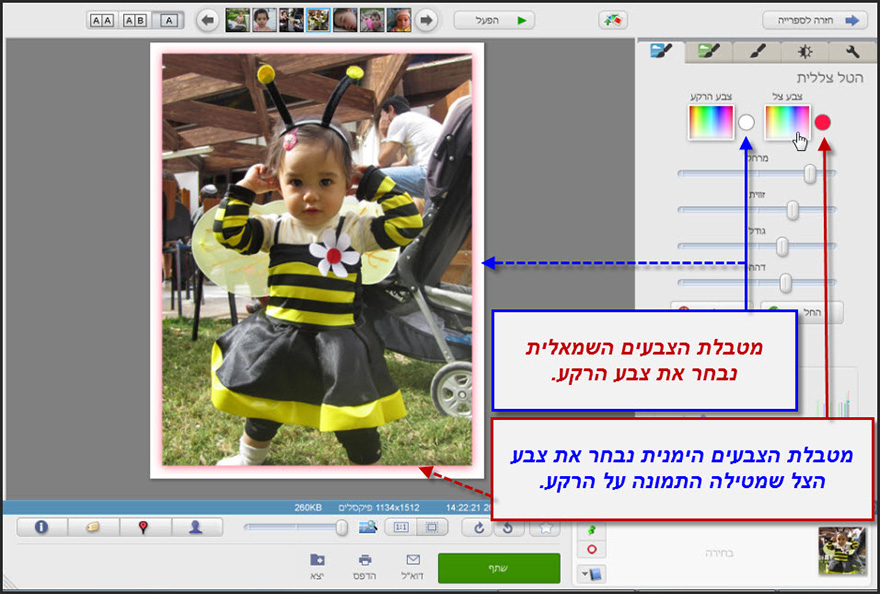The height and width of the screenshot is (594, 880).
Task: Mark the photo as favorite with star icon
Action: (x=544, y=529)
